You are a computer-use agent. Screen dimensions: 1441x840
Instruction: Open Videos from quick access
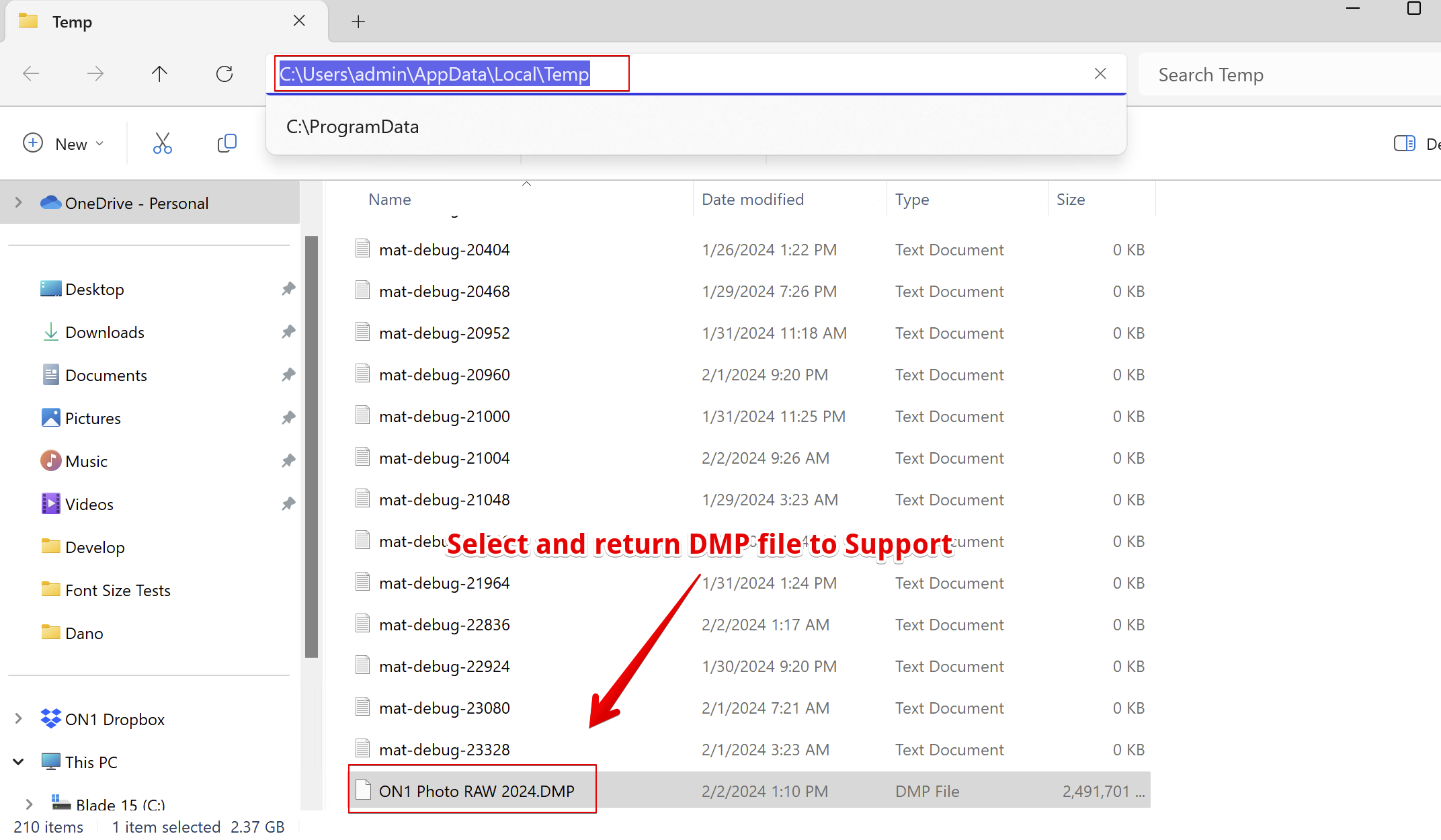pyautogui.click(x=89, y=505)
